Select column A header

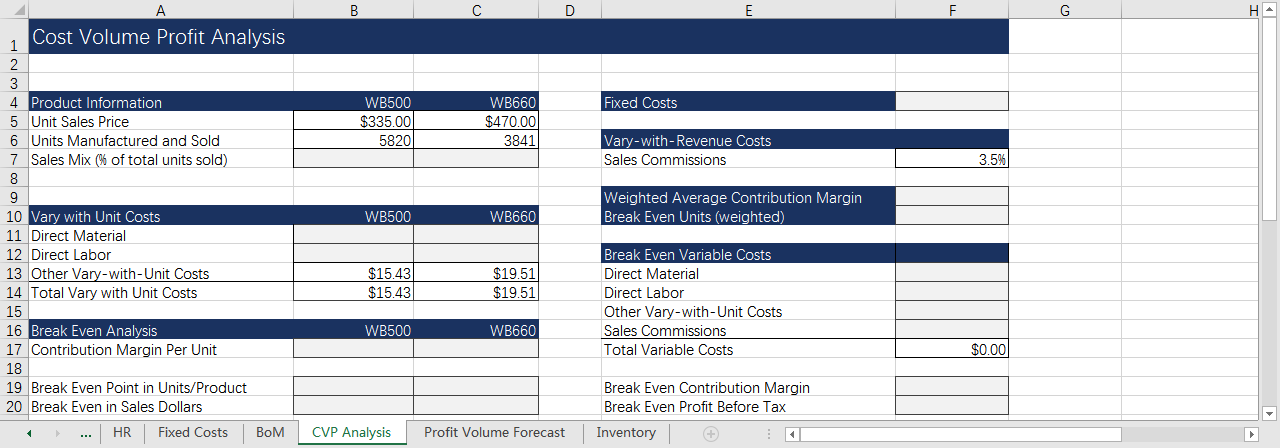[160, 9]
